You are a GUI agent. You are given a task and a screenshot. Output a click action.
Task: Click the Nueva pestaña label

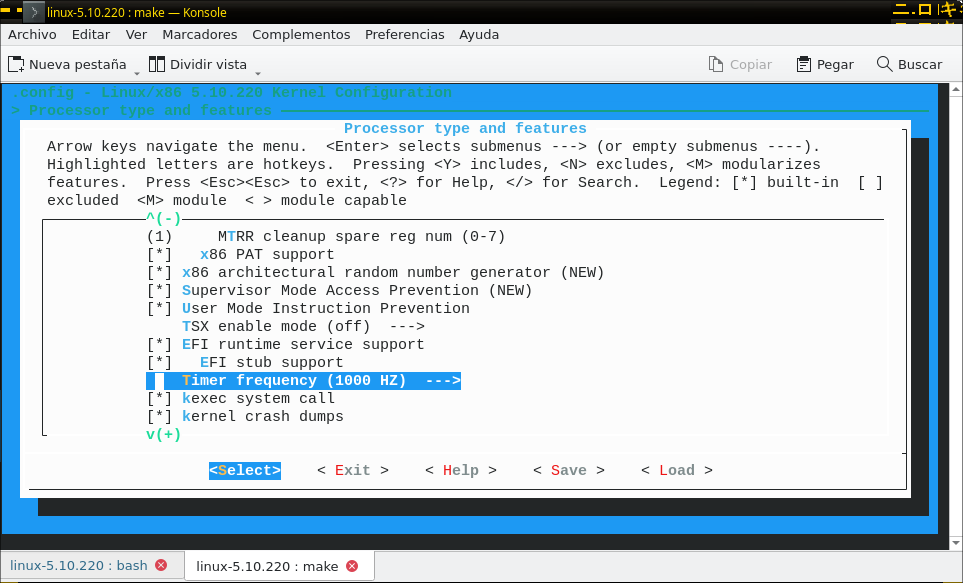(77, 65)
